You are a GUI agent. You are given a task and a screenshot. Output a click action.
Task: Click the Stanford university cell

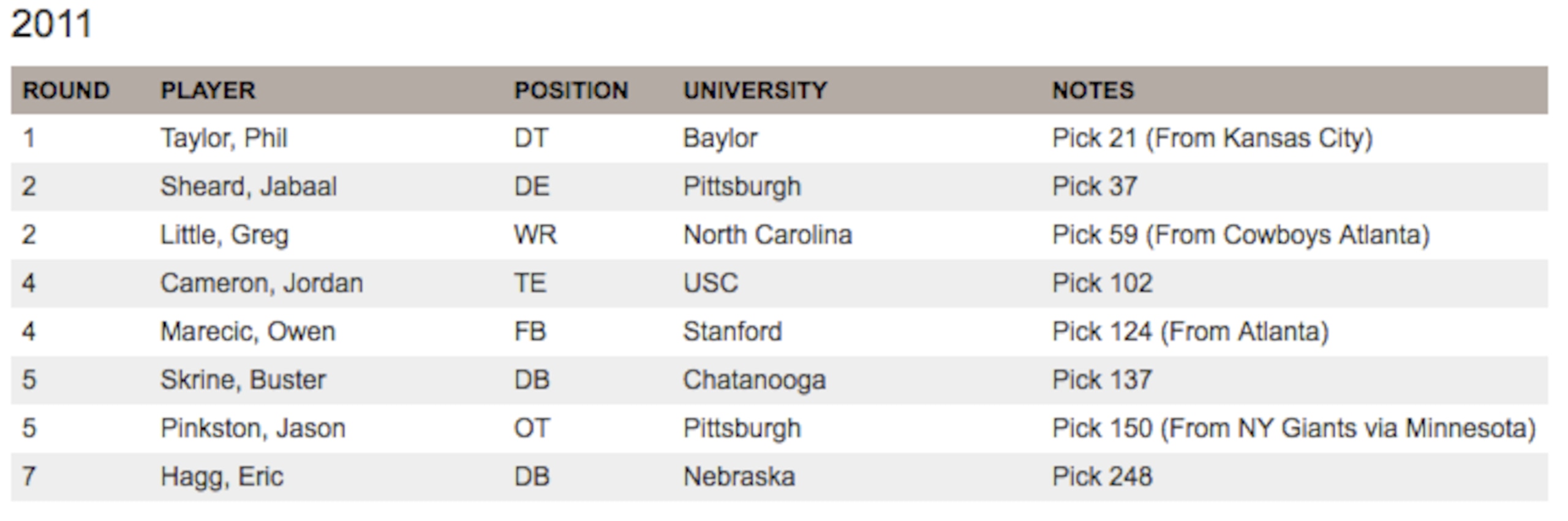click(733, 332)
